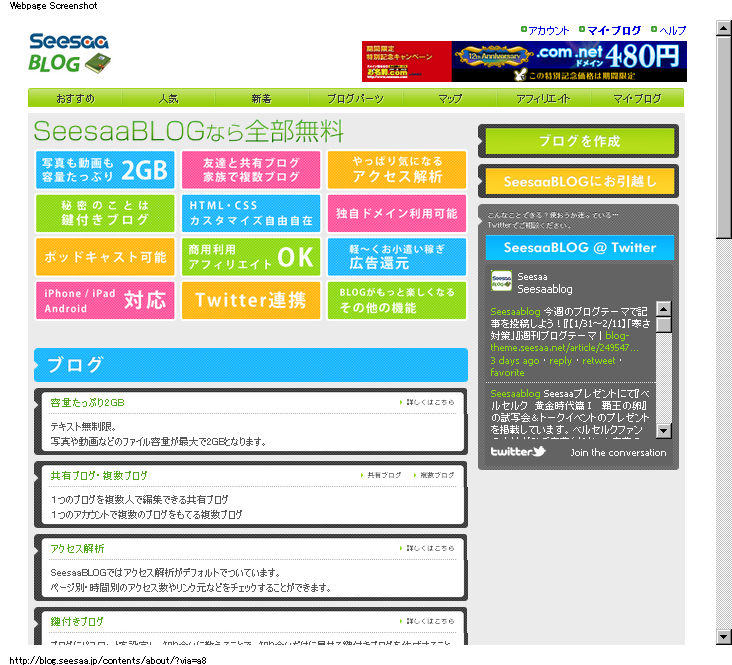Open the ヘルプ link
Screen dimensions: 732x665
673,30
